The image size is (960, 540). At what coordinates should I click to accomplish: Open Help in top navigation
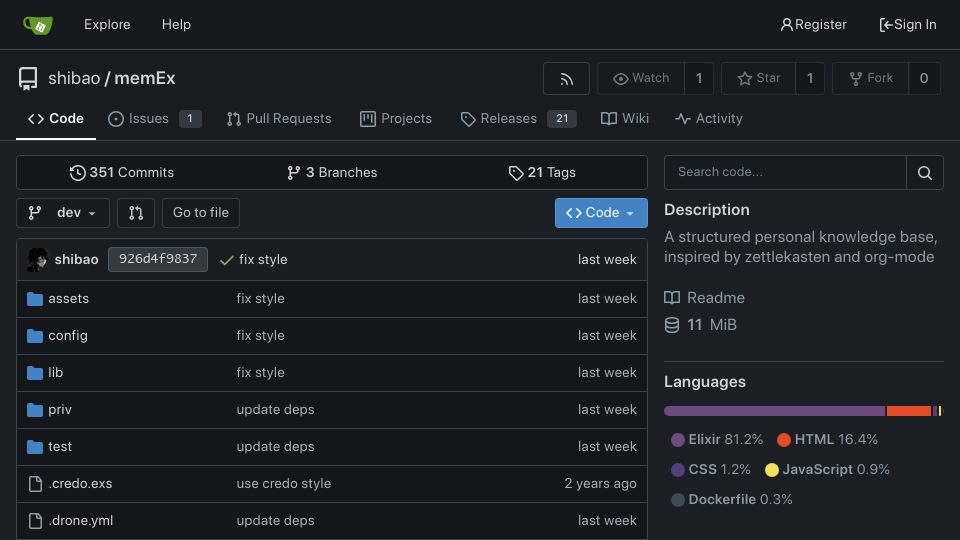pyautogui.click(x=176, y=24)
